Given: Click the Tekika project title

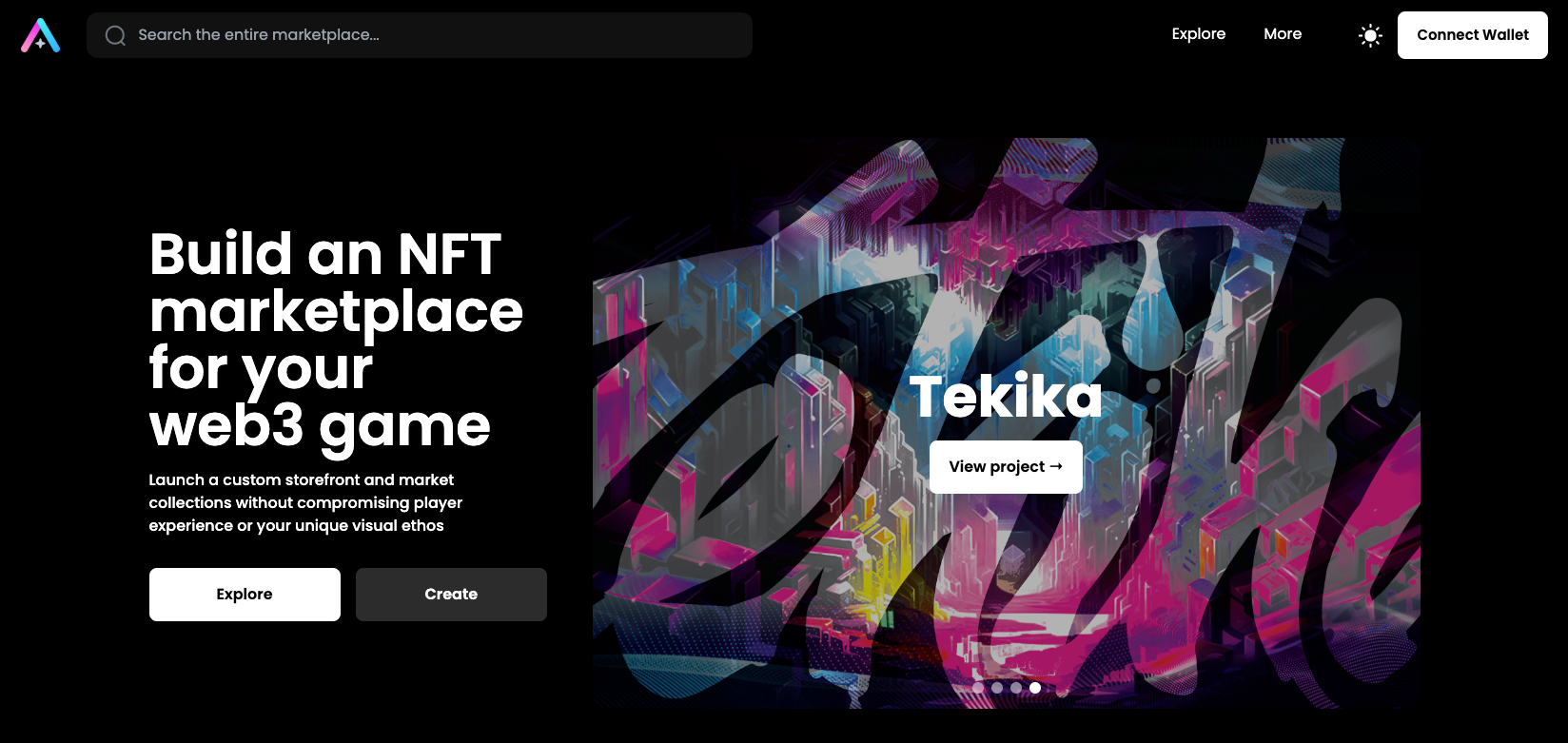Looking at the screenshot, I should tap(1006, 396).
